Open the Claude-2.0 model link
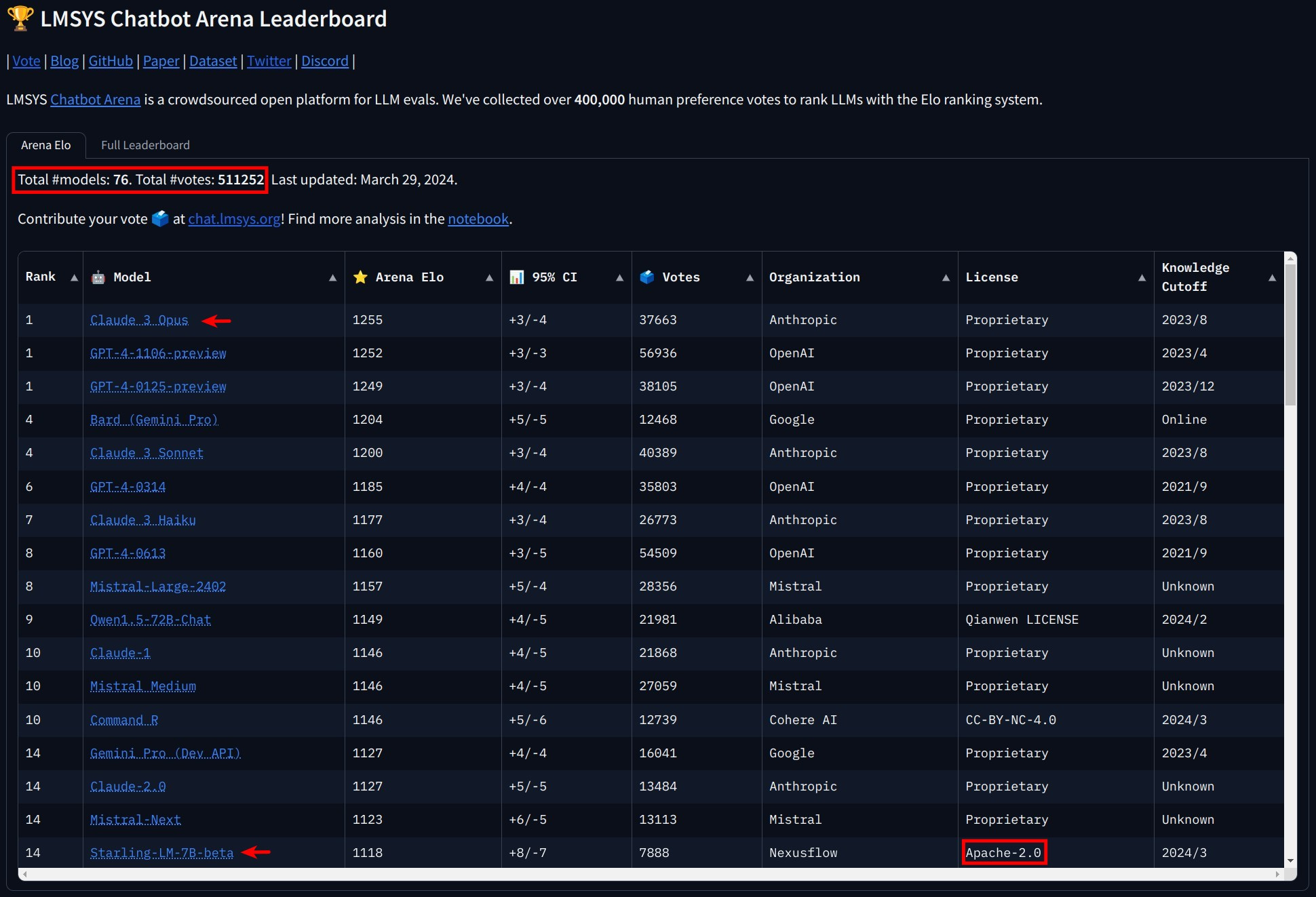This screenshot has height=897, width=1316. [x=128, y=786]
